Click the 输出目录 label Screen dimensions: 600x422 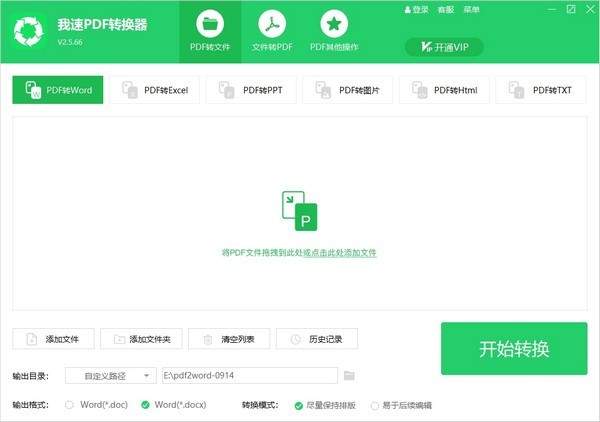pos(31,376)
